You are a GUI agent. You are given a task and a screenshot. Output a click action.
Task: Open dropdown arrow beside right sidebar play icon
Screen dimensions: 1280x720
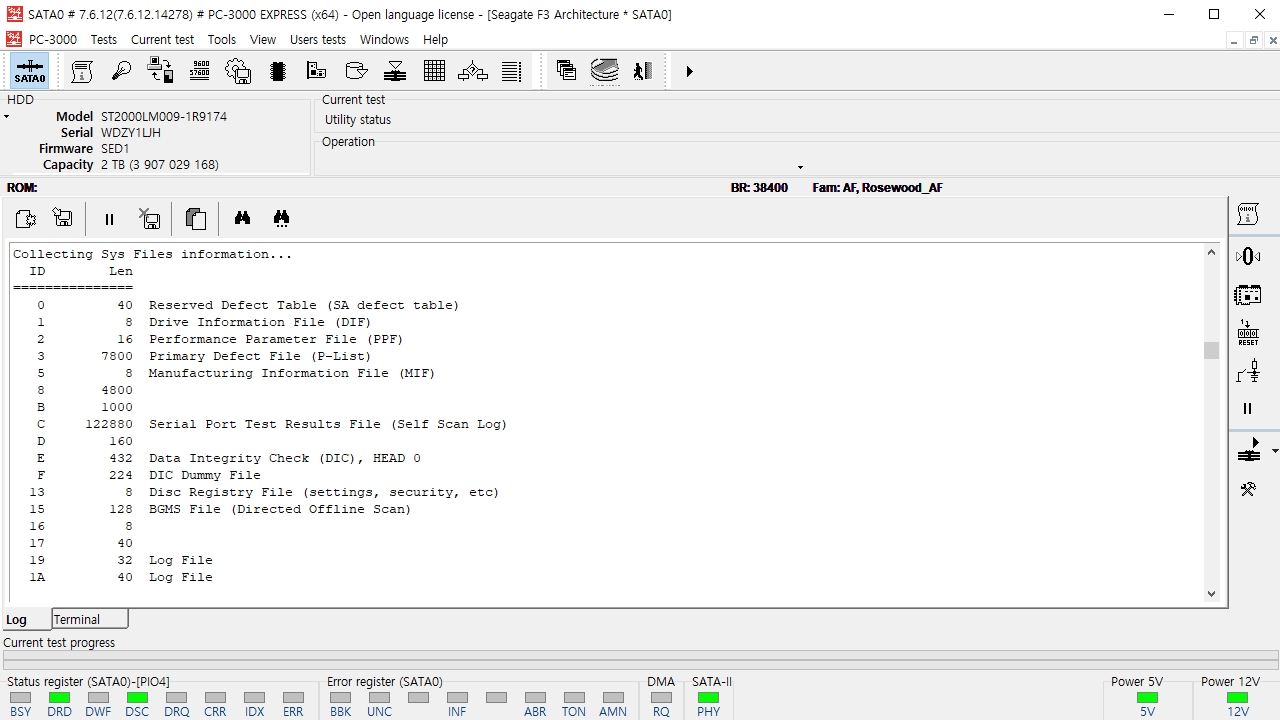[x=1274, y=452]
